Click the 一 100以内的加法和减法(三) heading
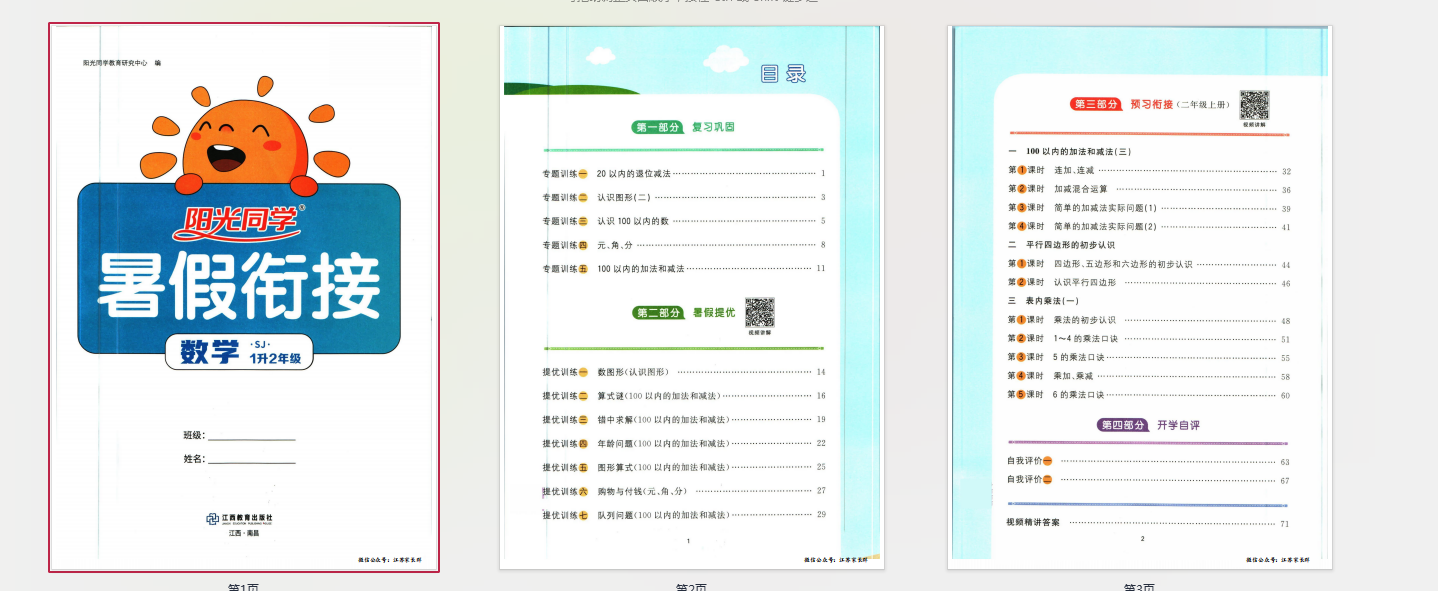This screenshot has width=1438, height=591. (1069, 152)
